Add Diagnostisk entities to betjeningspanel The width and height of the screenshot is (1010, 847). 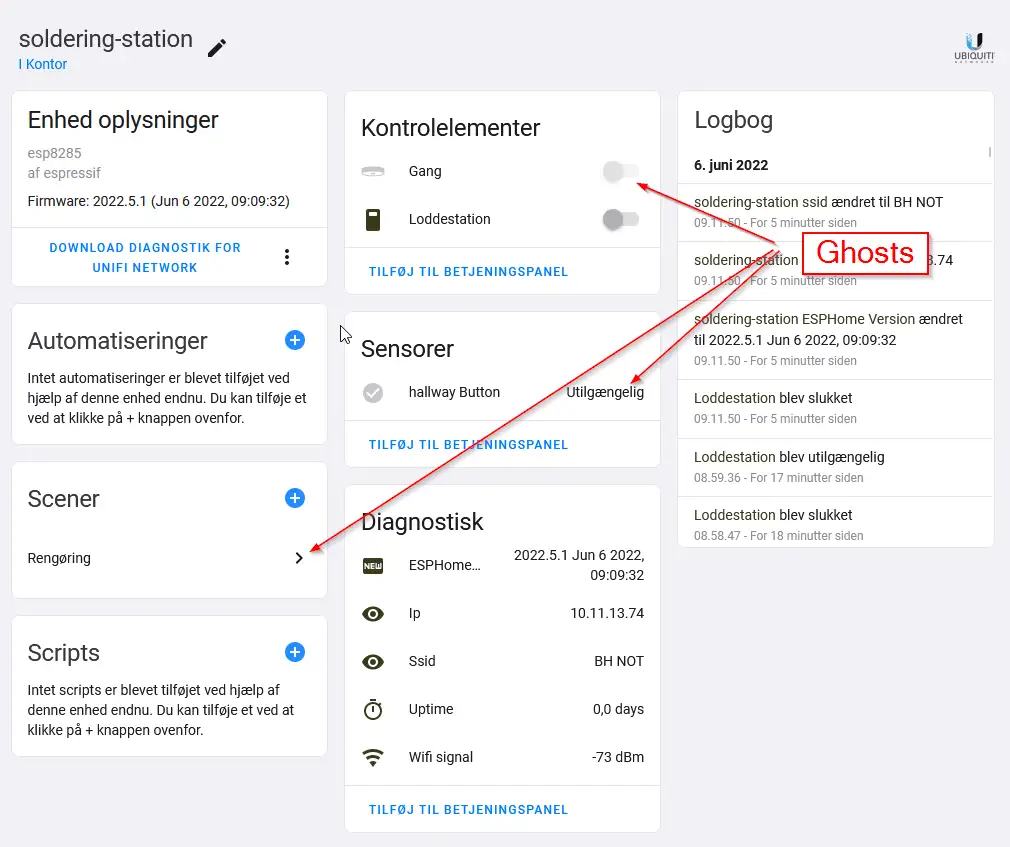tap(468, 810)
